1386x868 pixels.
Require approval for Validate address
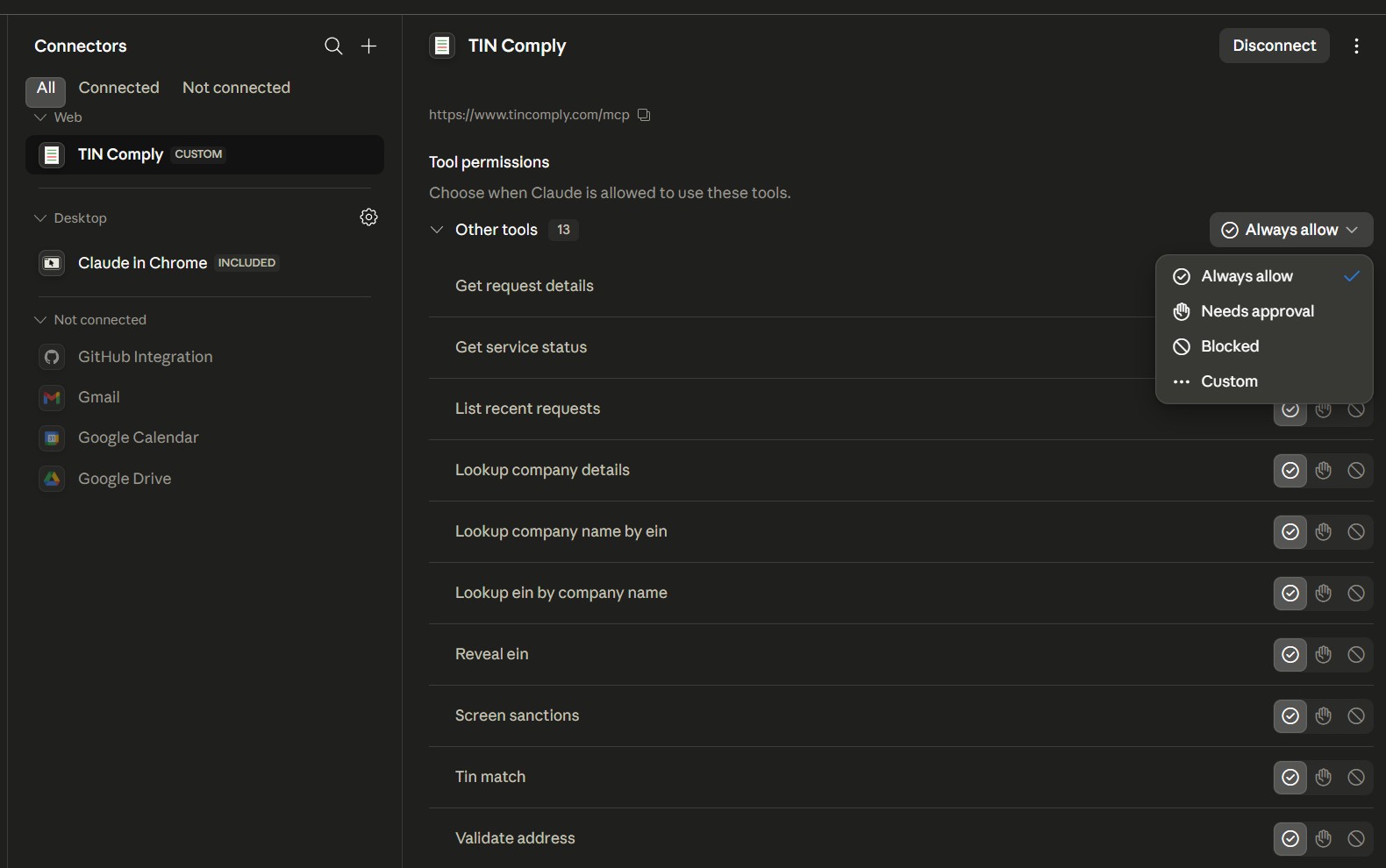1323,839
